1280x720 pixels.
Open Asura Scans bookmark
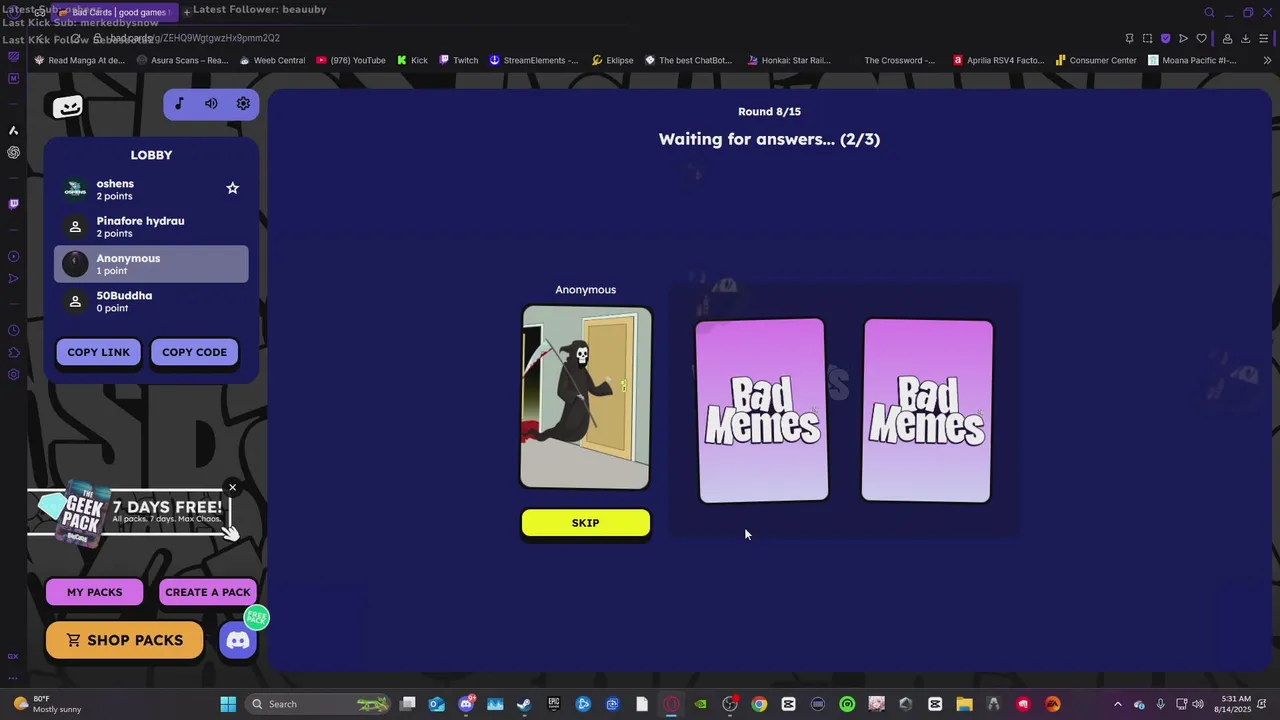183,60
